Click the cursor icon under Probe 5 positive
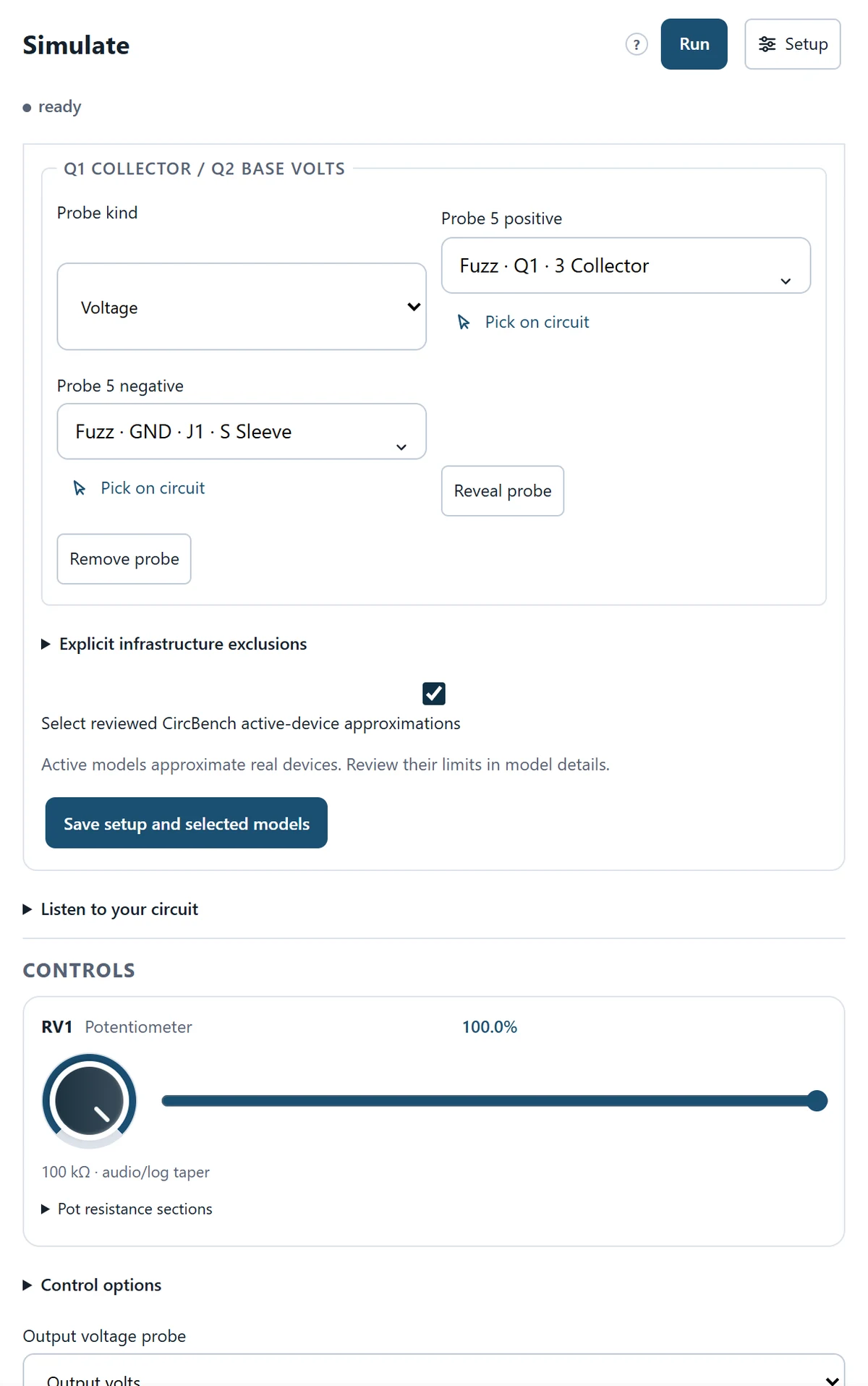 [464, 322]
